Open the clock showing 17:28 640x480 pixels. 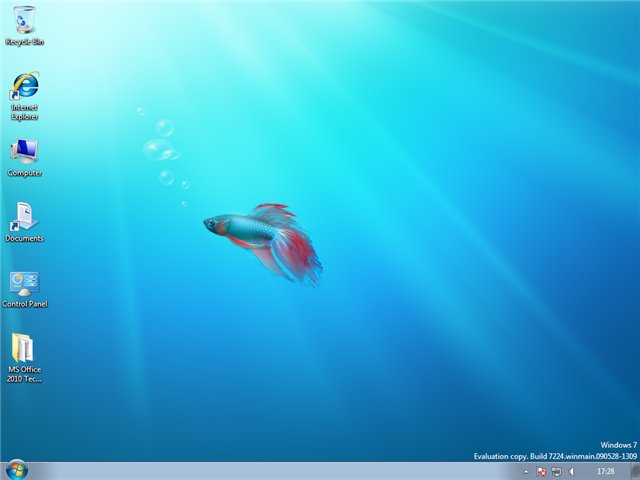tap(606, 471)
